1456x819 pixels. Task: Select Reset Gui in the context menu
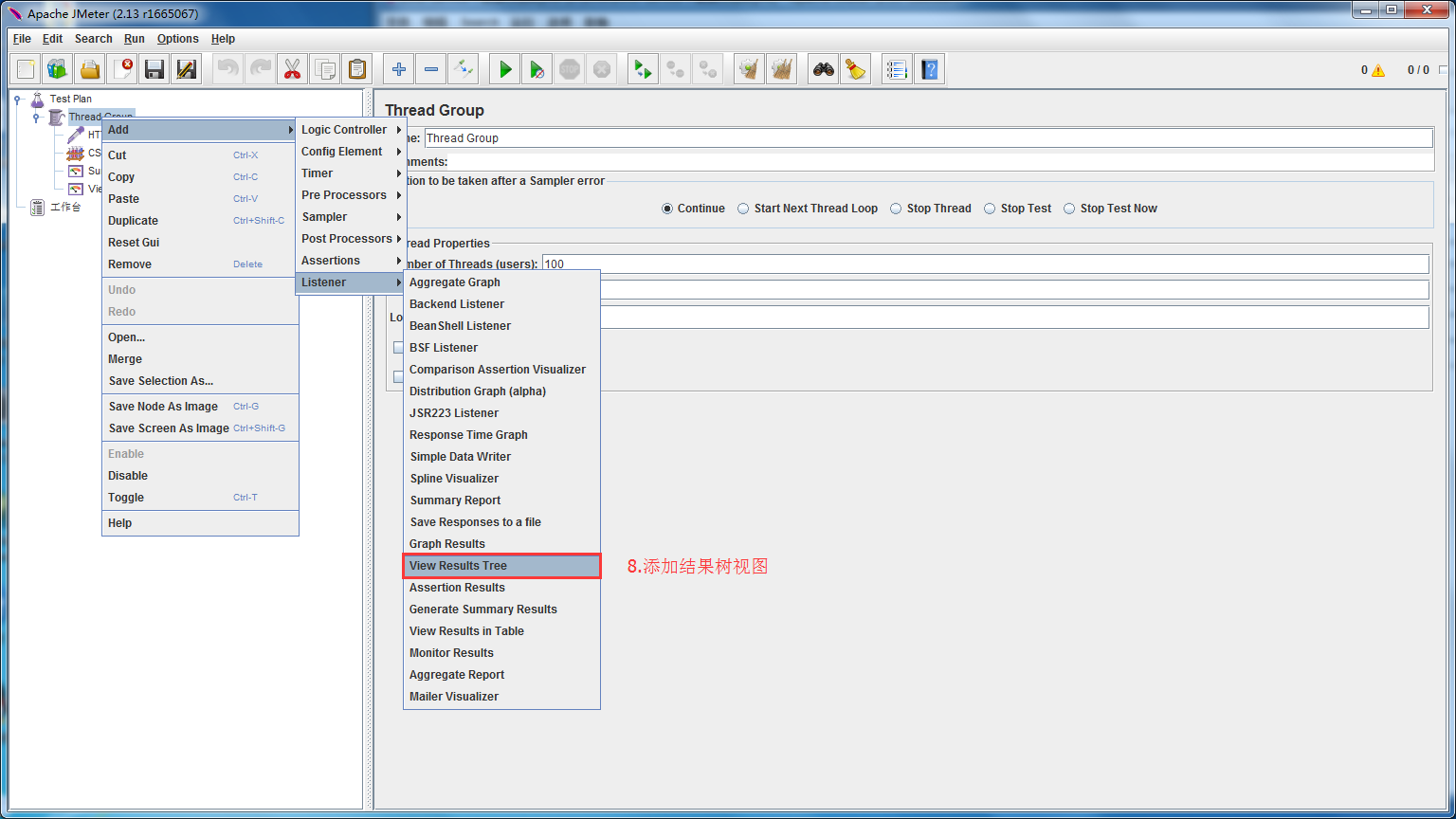pos(200,243)
